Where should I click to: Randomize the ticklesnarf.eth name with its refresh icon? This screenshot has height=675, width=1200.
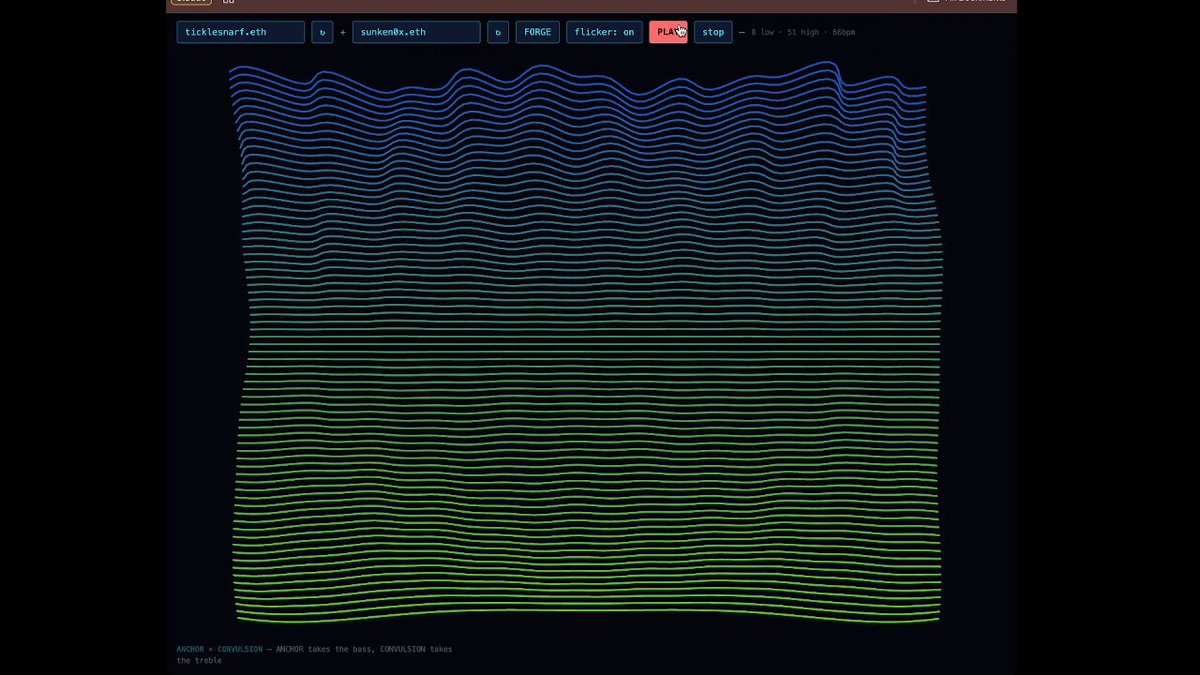pyautogui.click(x=322, y=32)
